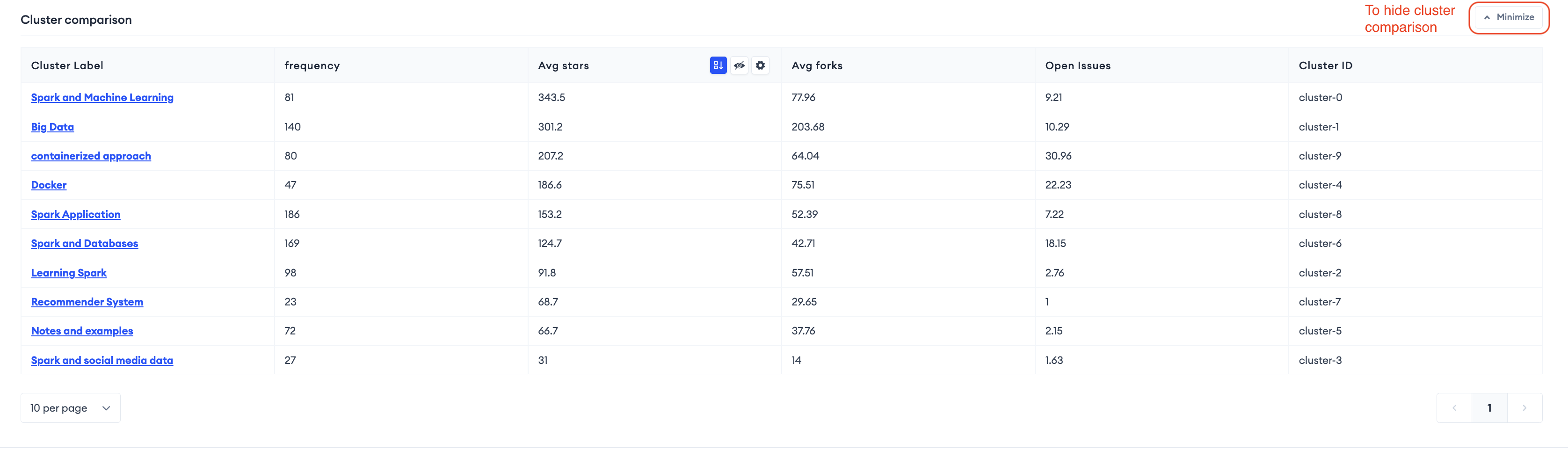The height and width of the screenshot is (450, 1568).
Task: Click frequency value 186
Action: click(292, 214)
